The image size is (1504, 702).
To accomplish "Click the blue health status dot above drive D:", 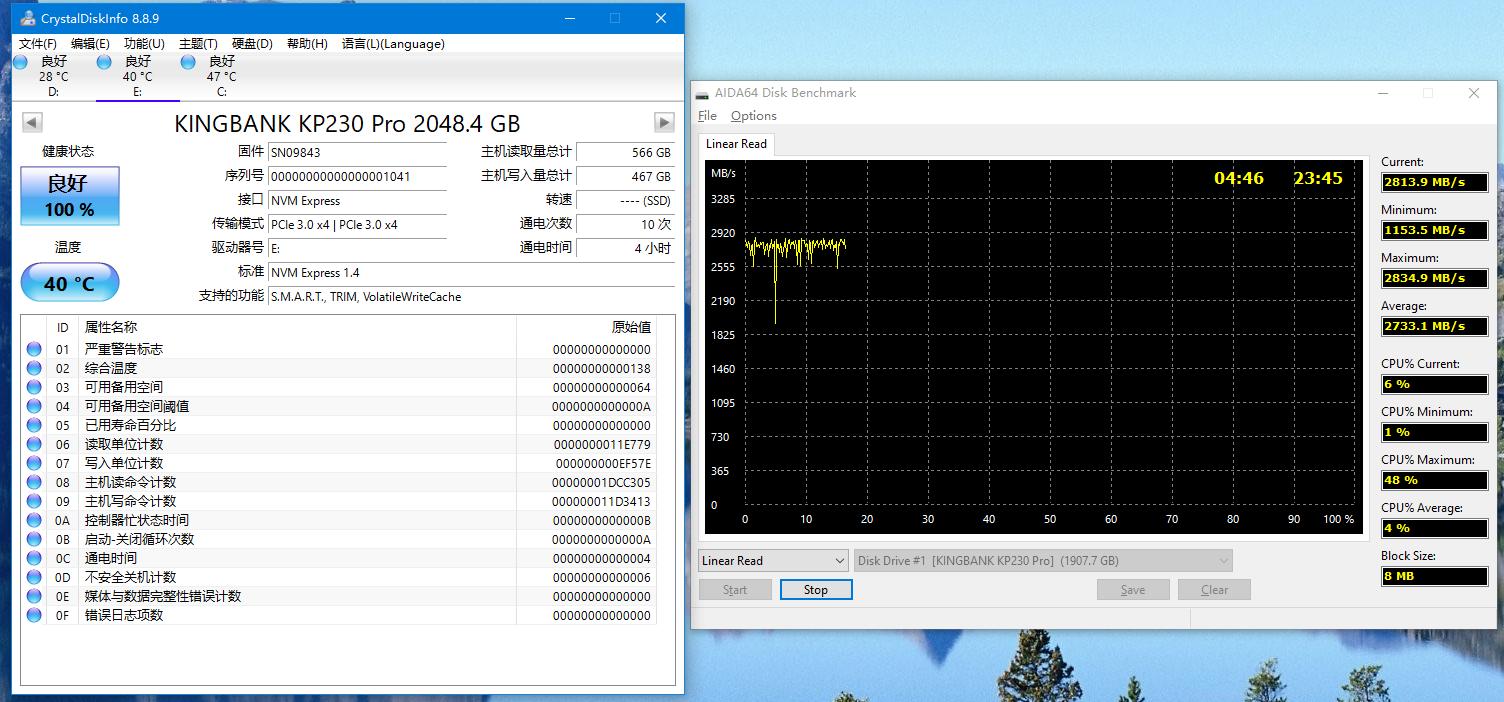I will (18, 62).
